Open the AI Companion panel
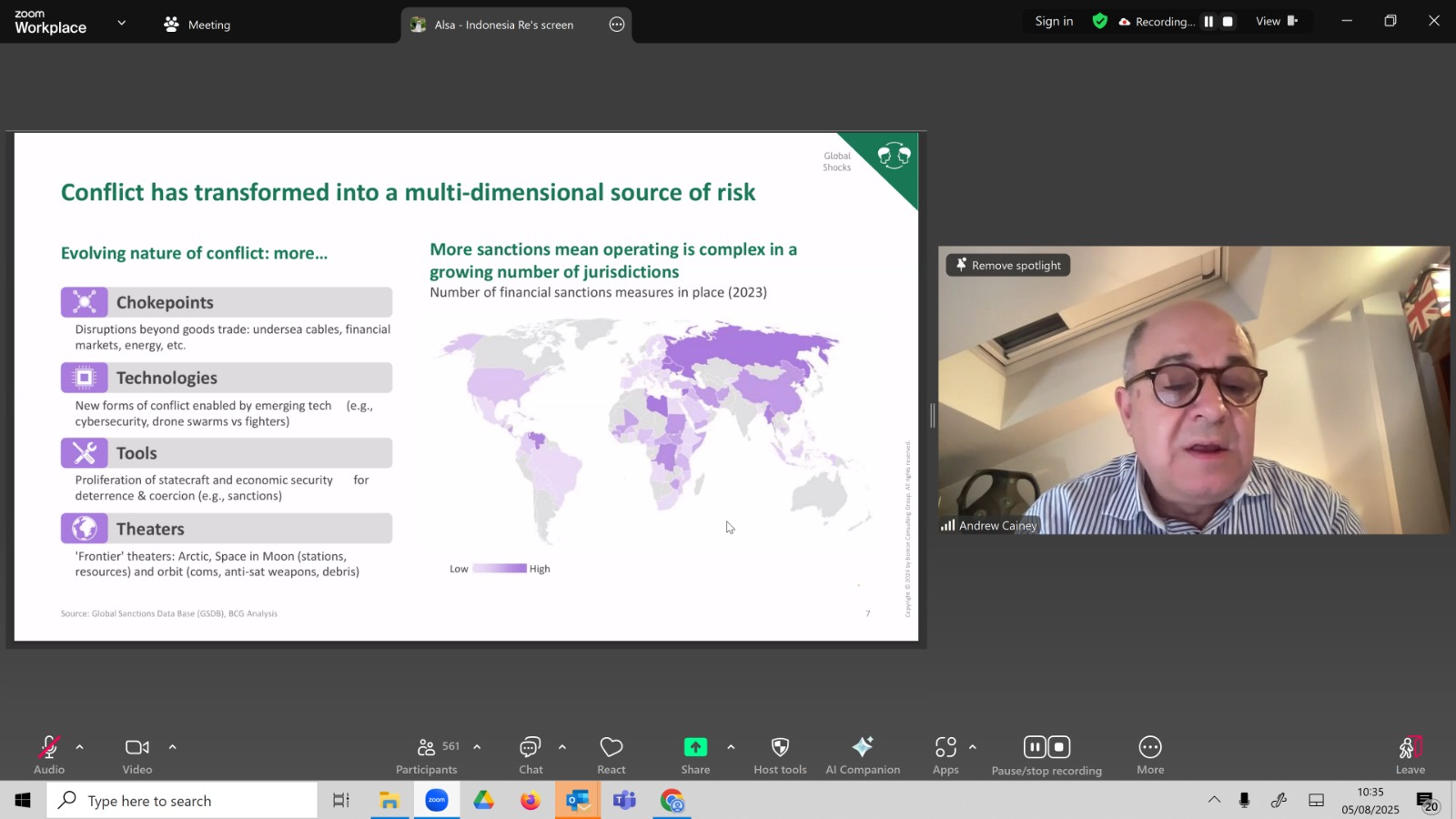The image size is (1456, 819). tap(863, 755)
